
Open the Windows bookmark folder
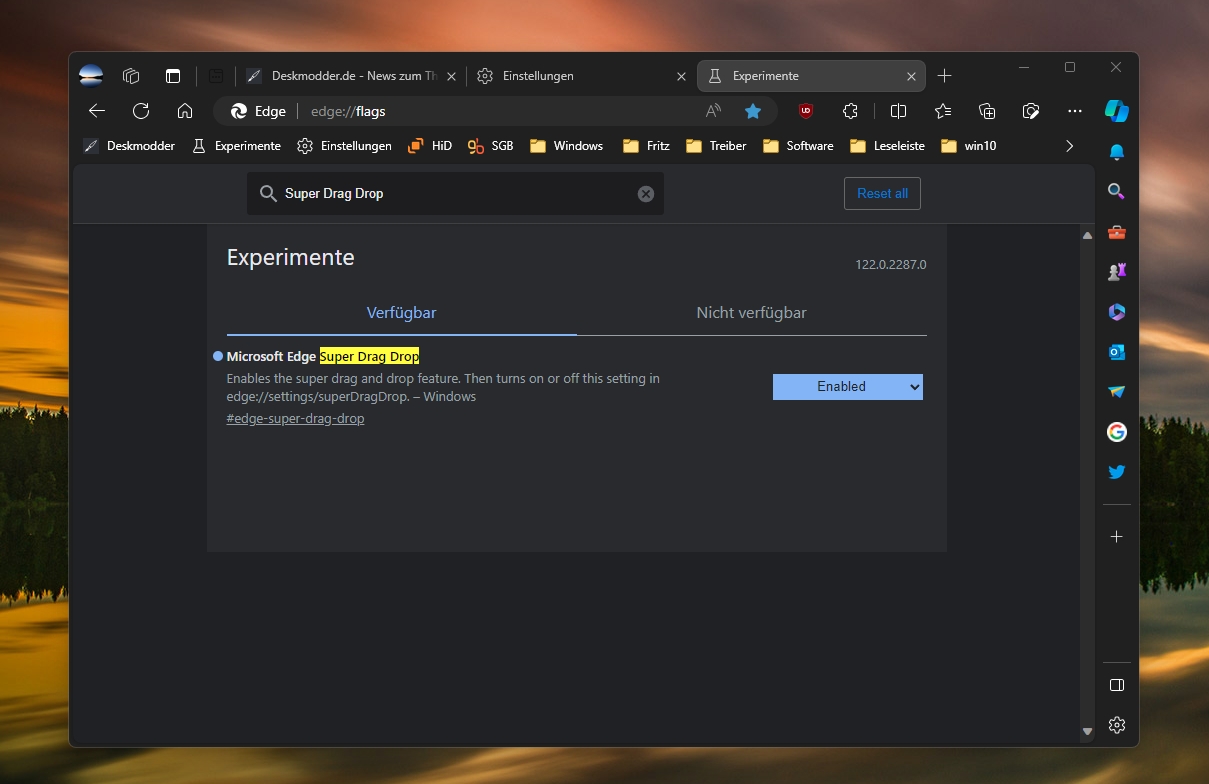(x=566, y=146)
